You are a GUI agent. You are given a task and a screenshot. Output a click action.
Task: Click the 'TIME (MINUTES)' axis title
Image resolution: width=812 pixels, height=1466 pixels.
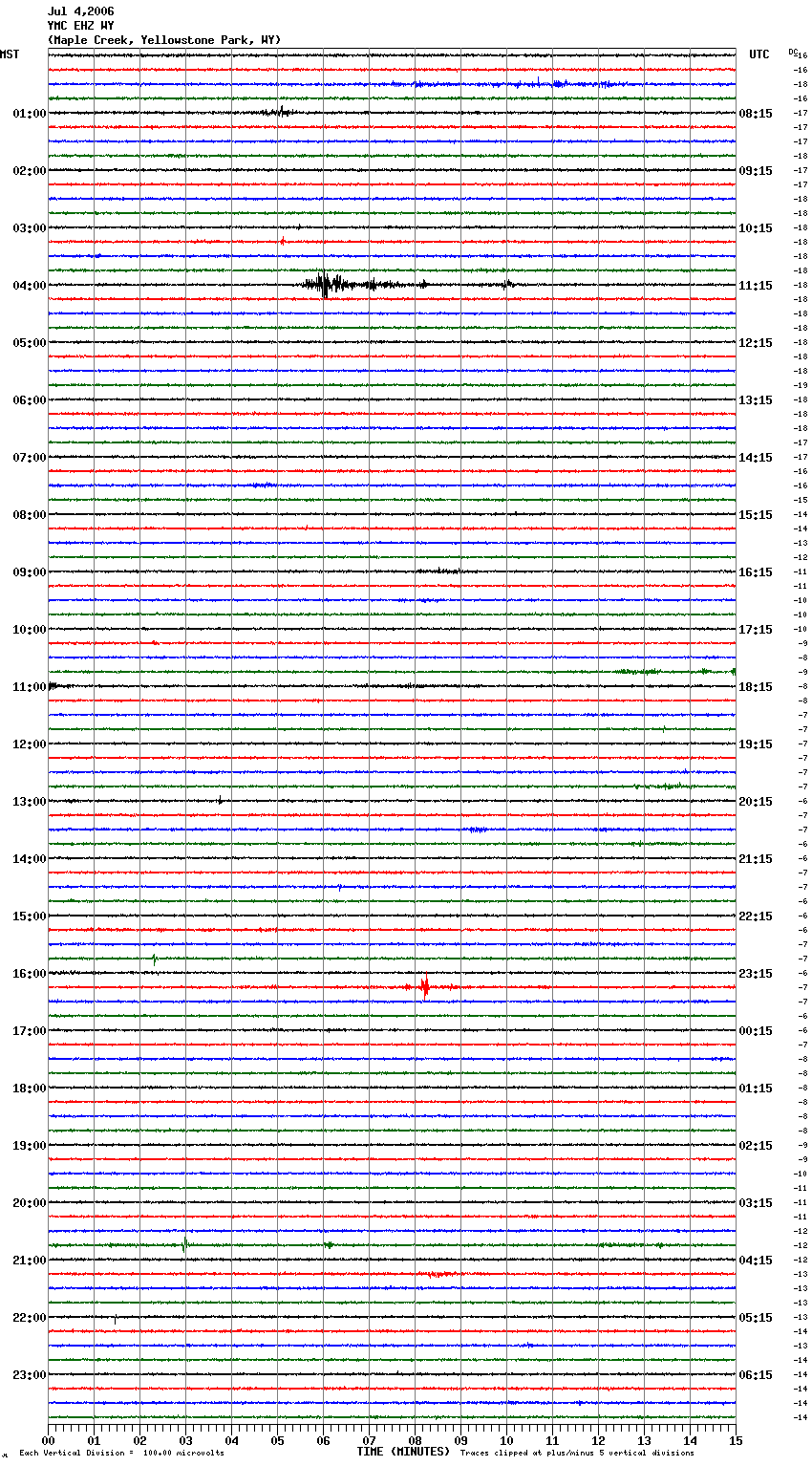(403, 1452)
